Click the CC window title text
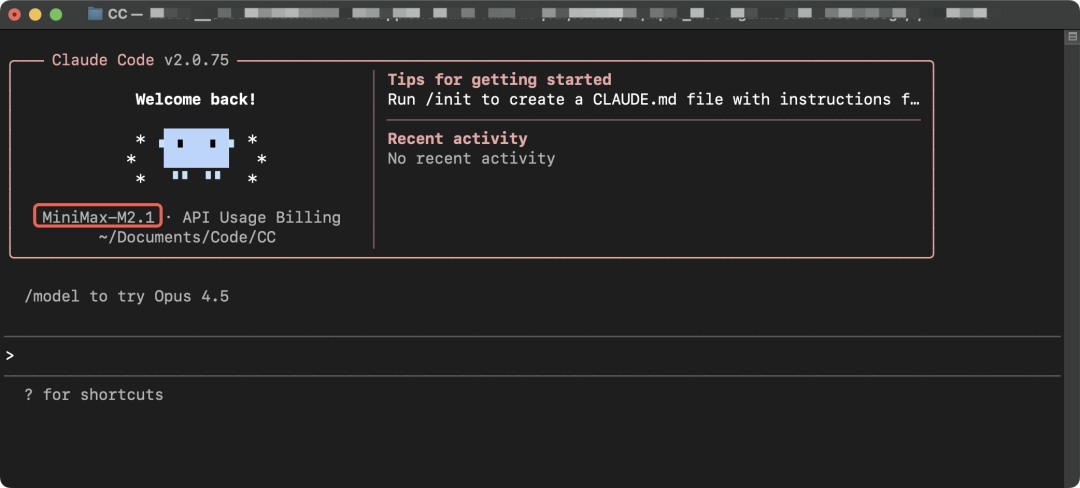 (117, 14)
